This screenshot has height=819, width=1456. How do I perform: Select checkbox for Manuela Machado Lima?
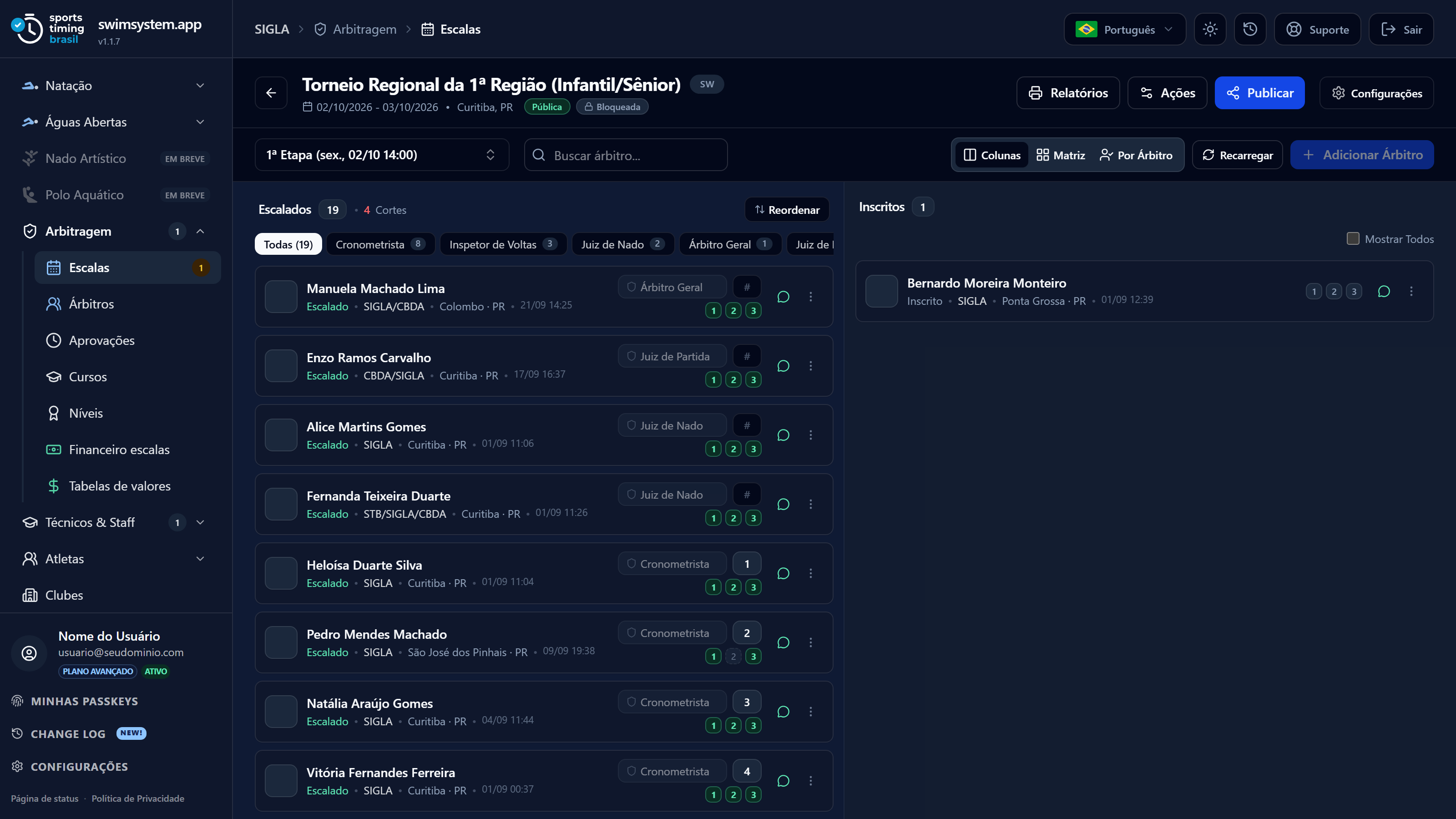(x=281, y=297)
